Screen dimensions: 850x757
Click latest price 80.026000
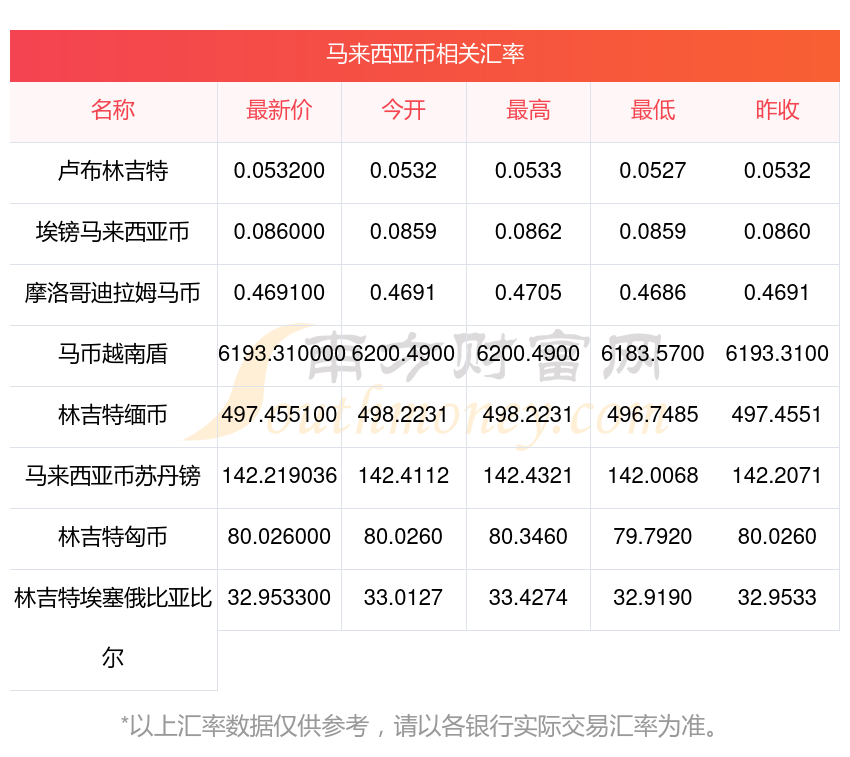point(279,537)
